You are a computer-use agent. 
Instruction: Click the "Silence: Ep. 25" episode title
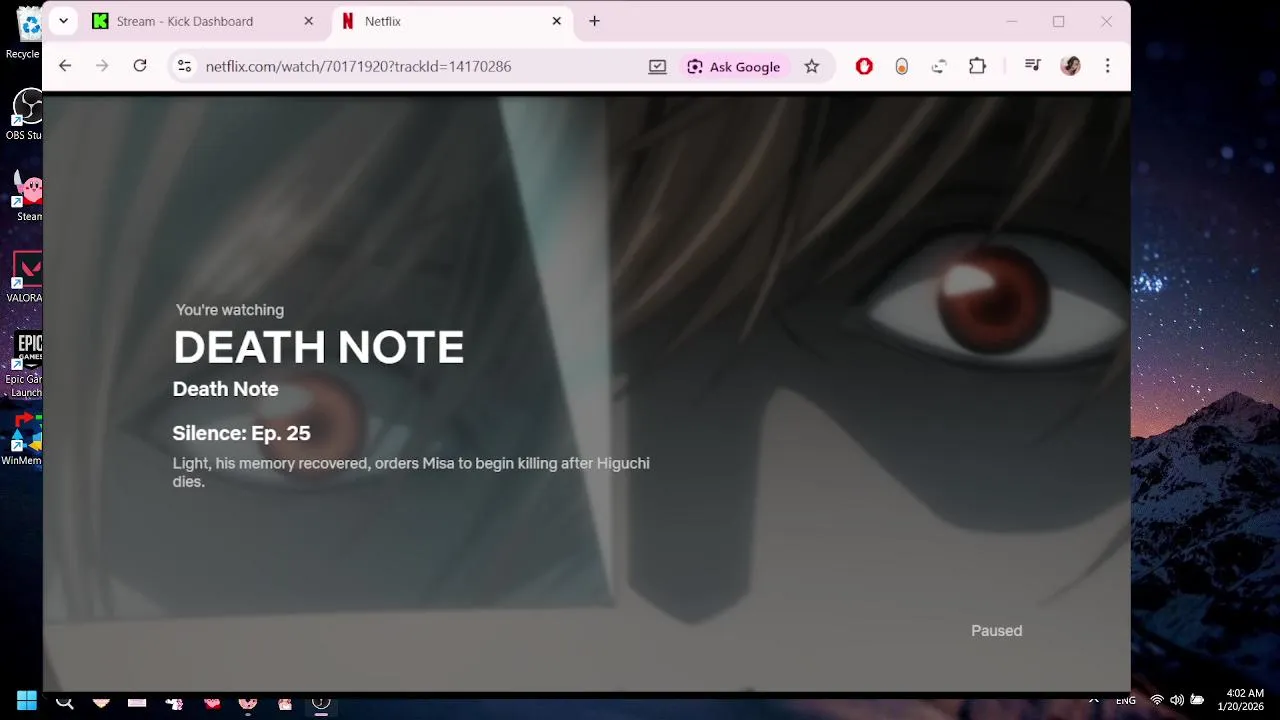pos(241,433)
